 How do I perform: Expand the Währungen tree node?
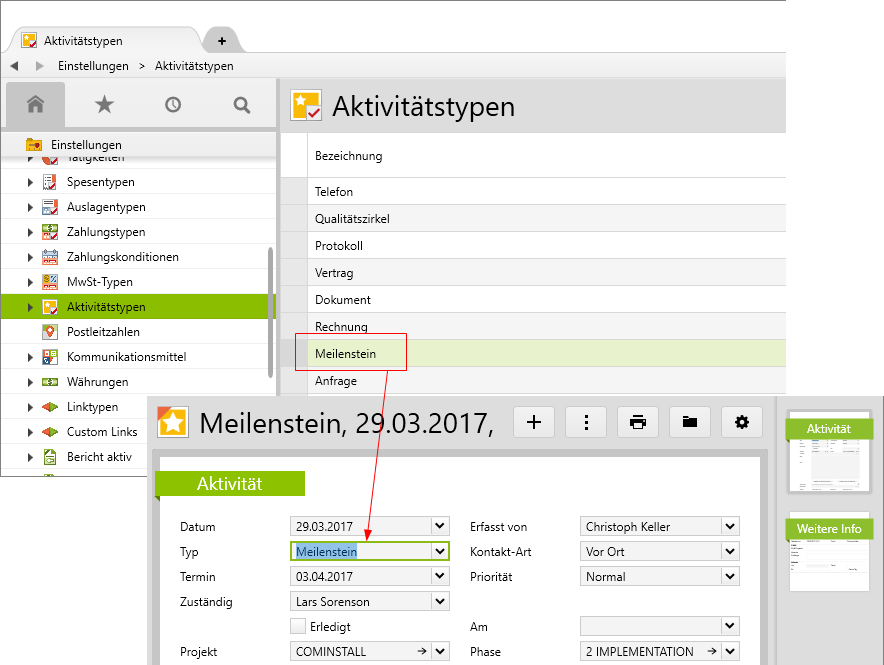pyautogui.click(x=30, y=382)
